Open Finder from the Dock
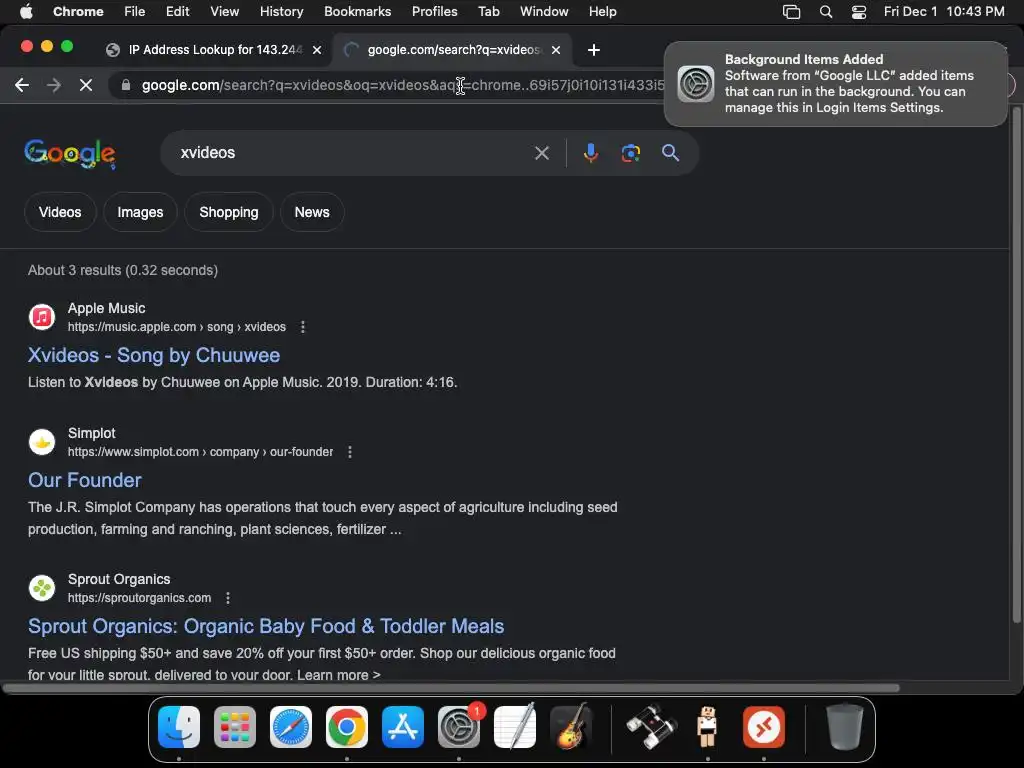 point(178,726)
